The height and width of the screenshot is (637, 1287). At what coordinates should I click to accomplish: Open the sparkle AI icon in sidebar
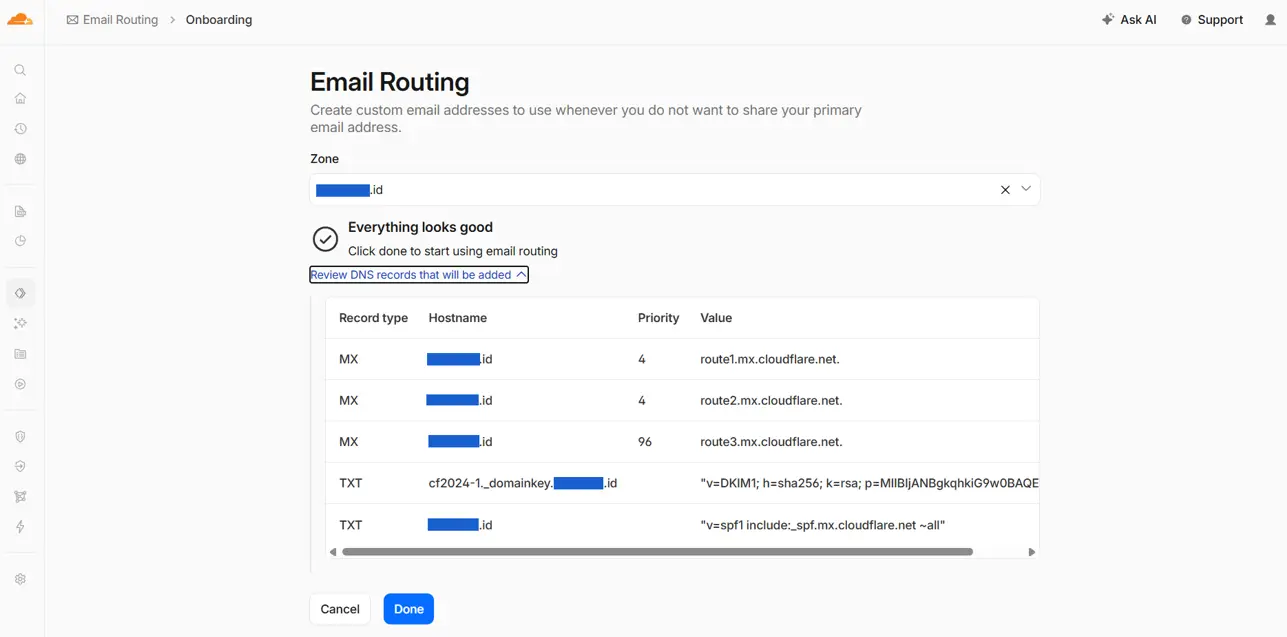click(20, 324)
